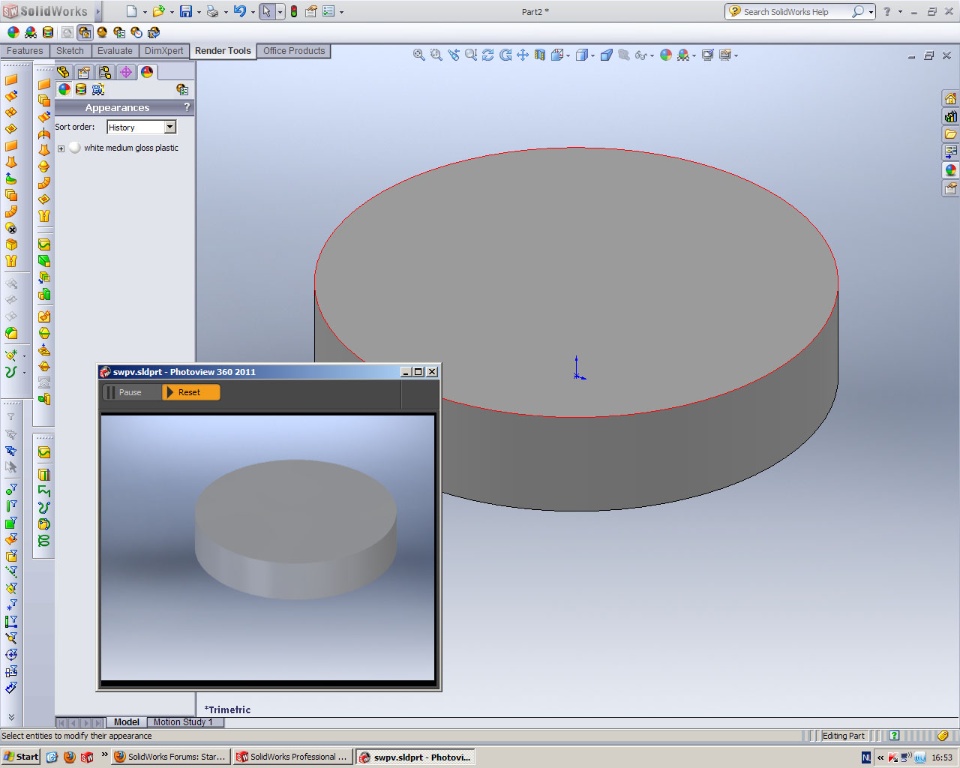Open the Office Products tab
The height and width of the screenshot is (768, 960).
294,51
